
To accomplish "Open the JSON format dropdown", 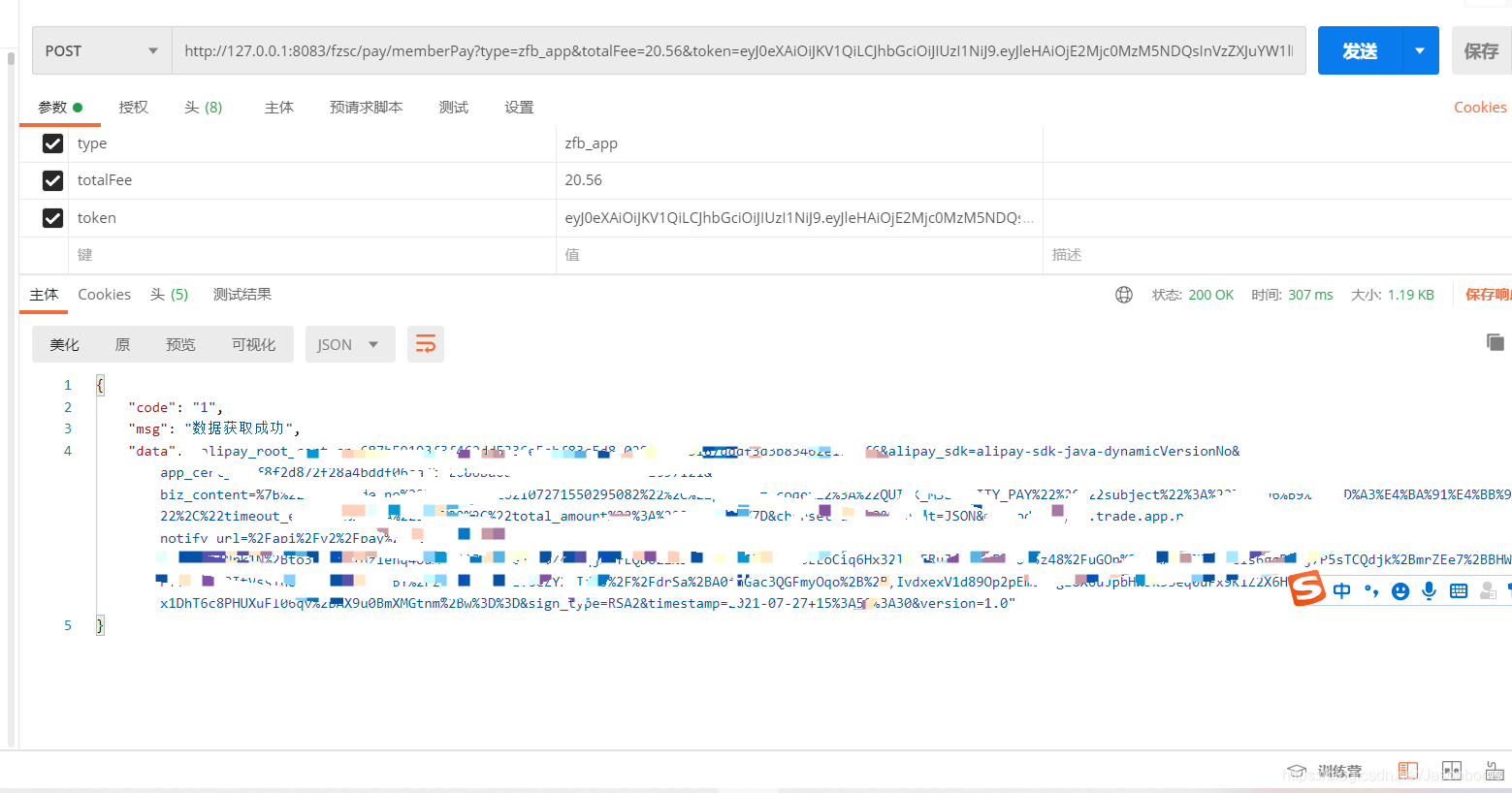I will [x=350, y=345].
